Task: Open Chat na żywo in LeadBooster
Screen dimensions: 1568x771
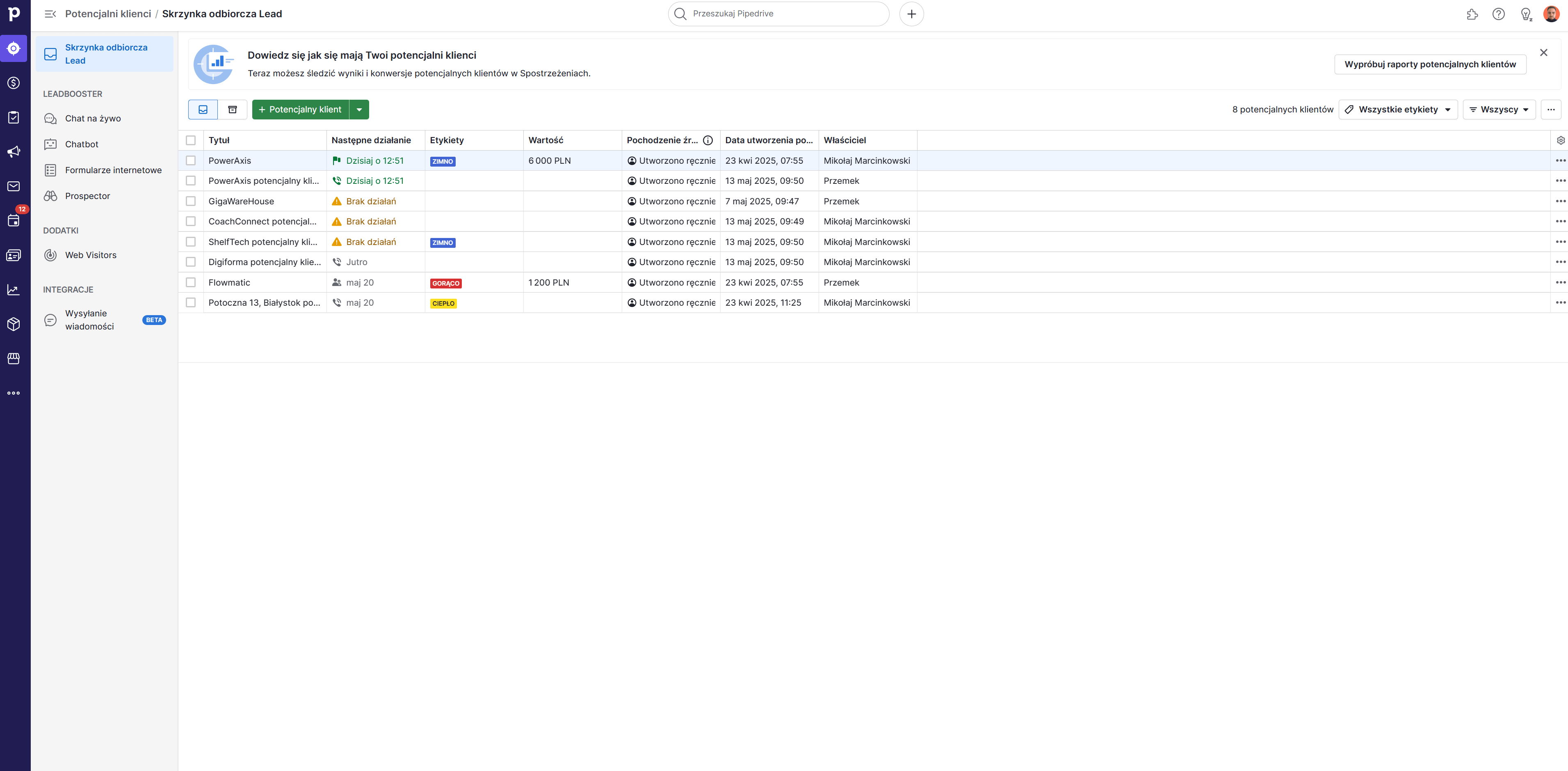Action: pos(104,118)
